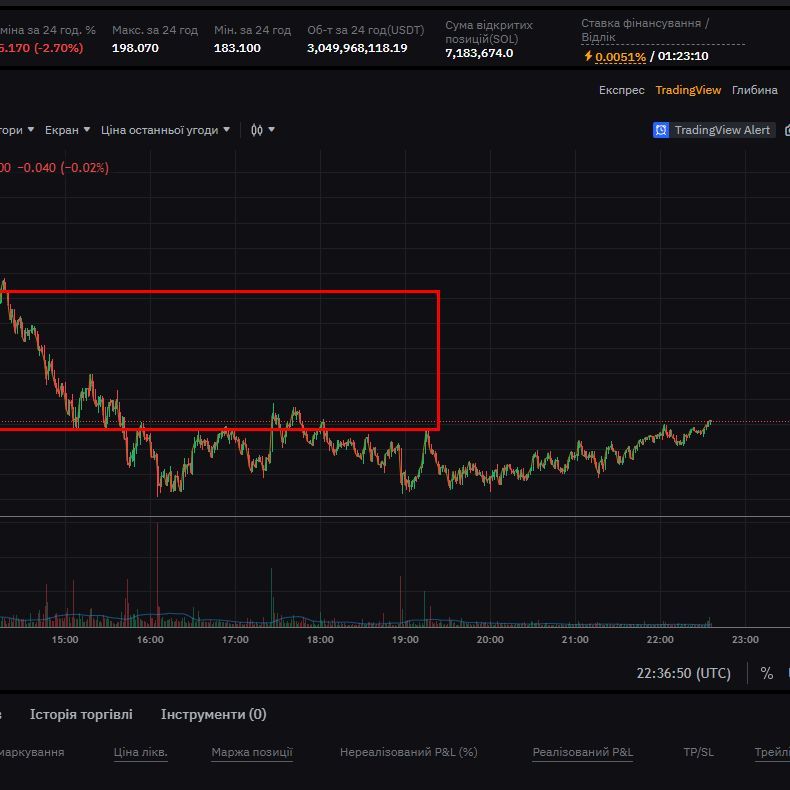Screen dimensions: 790x790
Task: Open the 22:36:50 (UTC) timezone selector
Action: (683, 673)
